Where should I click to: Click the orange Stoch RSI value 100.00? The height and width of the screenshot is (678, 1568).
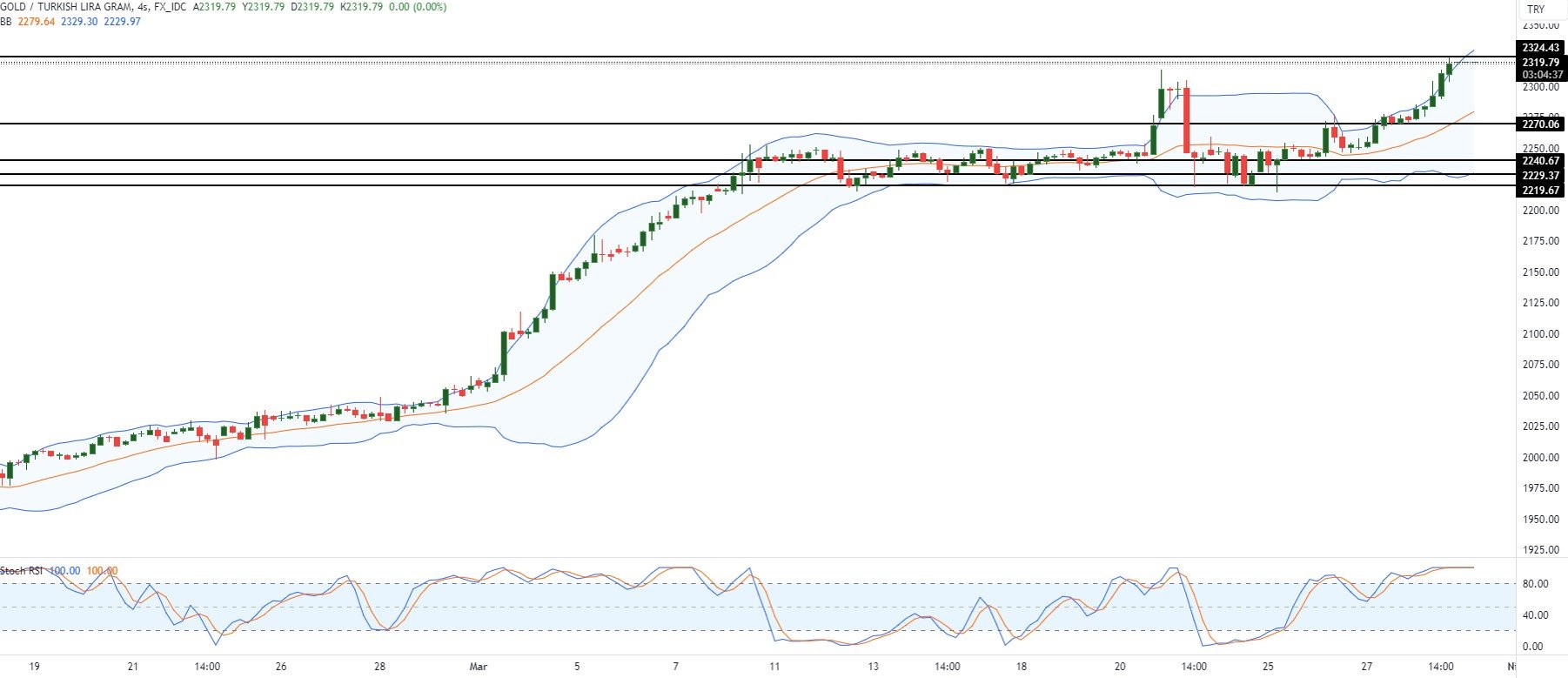click(102, 571)
